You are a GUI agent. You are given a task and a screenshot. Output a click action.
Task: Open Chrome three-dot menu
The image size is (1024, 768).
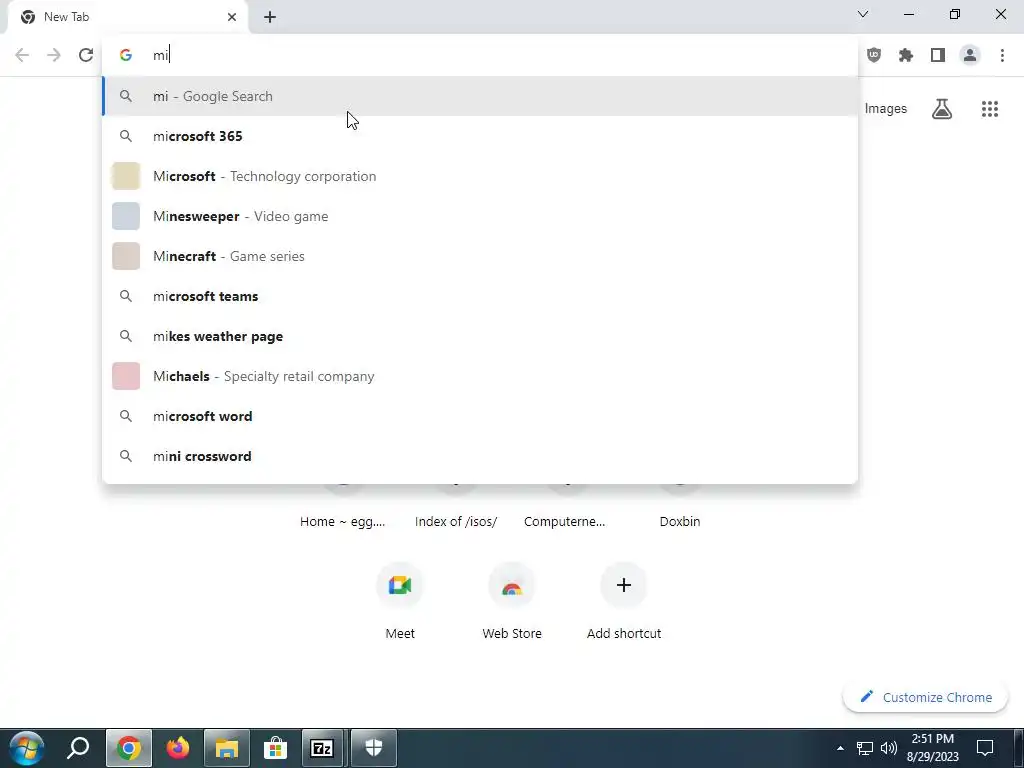[x=1002, y=55]
